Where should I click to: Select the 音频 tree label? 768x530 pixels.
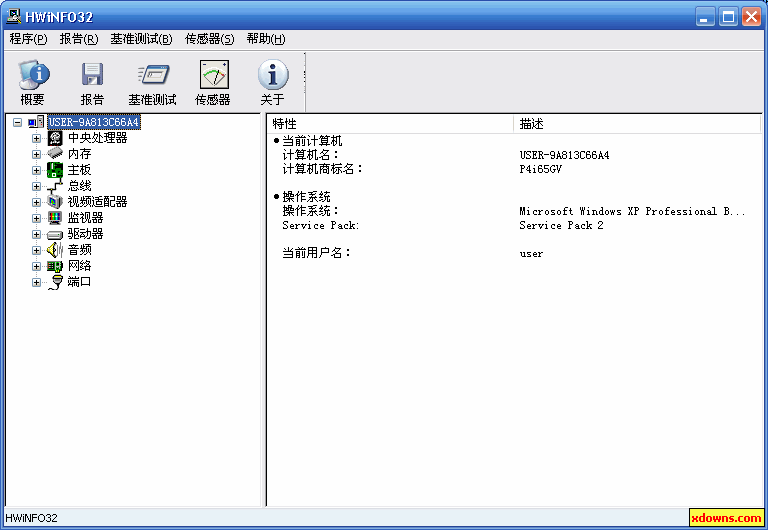click(79, 250)
